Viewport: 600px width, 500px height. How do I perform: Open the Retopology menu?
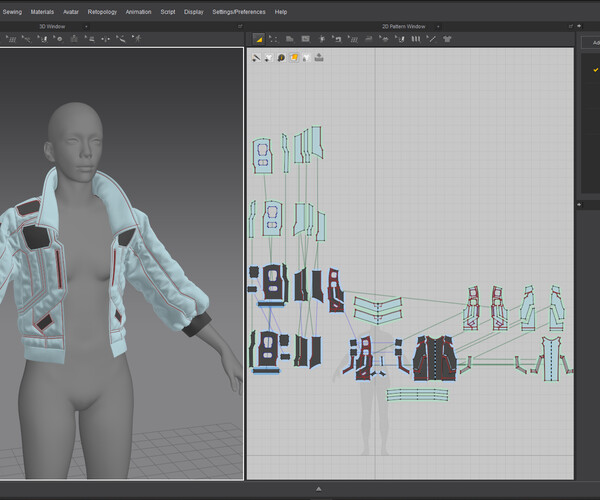click(x=102, y=12)
